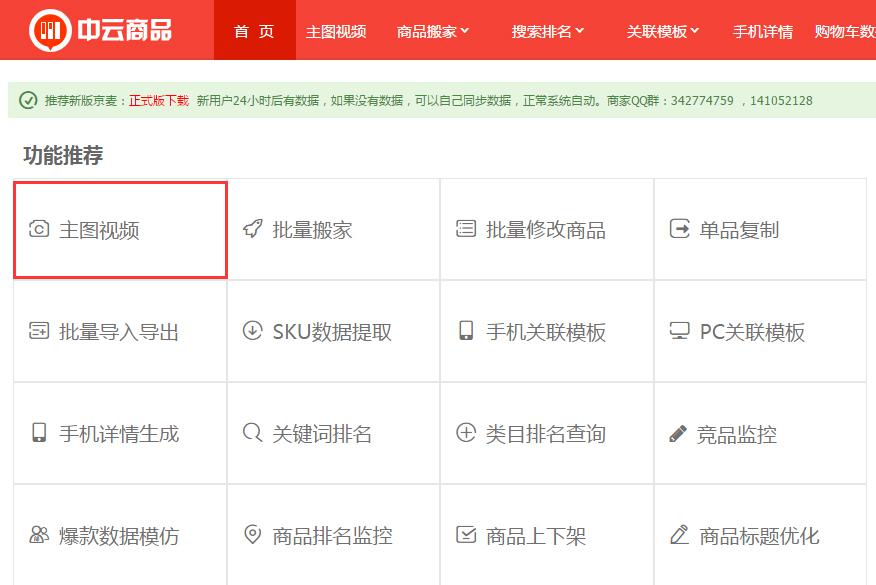The image size is (876, 585).
Task: Open the 商品上下架 feature card
Action: [x=547, y=535]
